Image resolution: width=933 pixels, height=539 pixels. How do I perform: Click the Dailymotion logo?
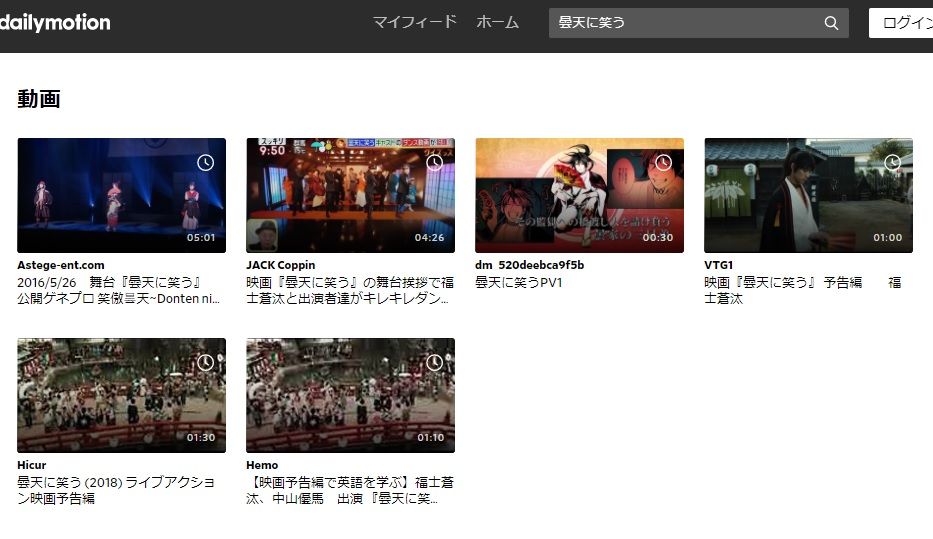[x=55, y=22]
